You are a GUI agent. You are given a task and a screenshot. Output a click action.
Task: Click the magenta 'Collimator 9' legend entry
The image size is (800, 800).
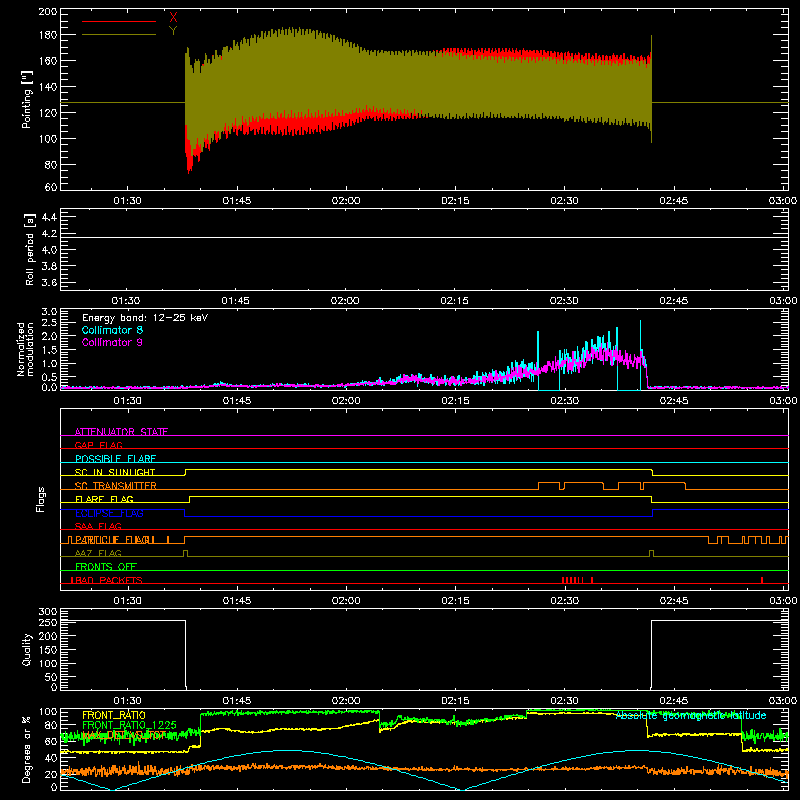click(x=112, y=342)
